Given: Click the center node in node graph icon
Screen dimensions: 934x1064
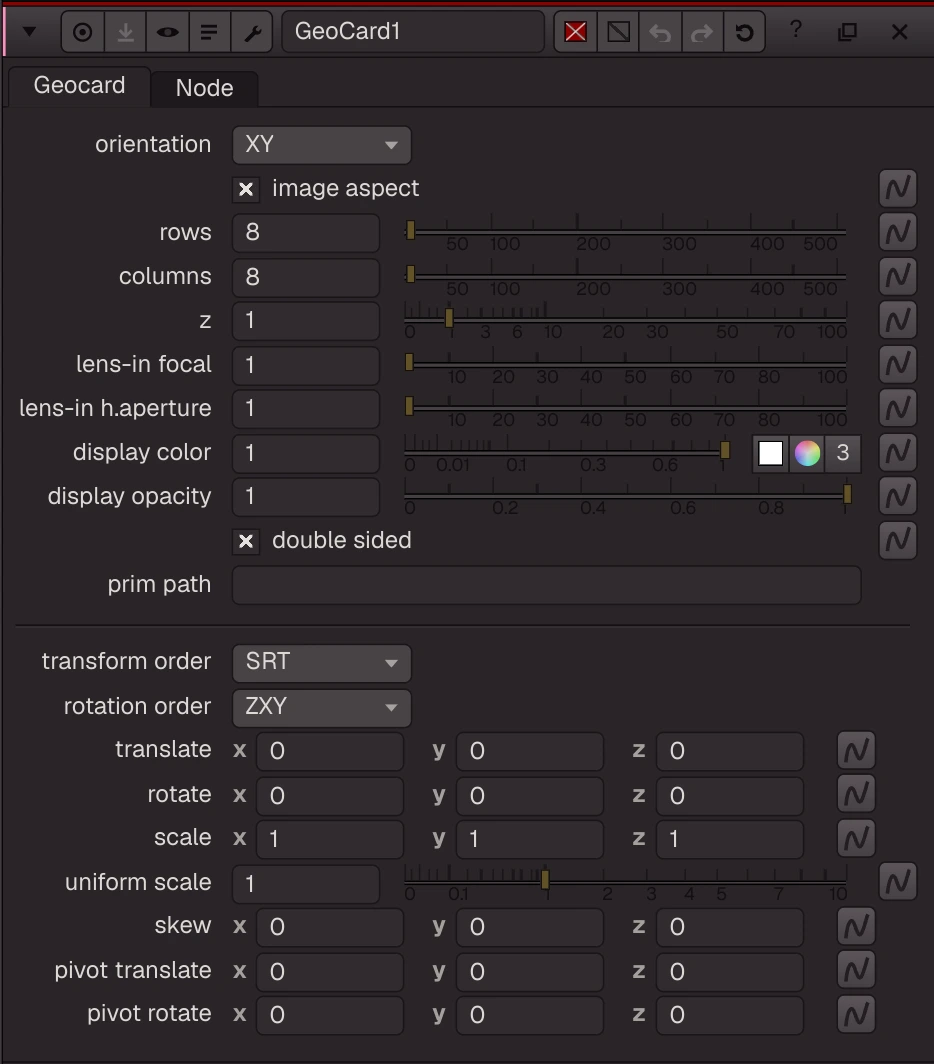Looking at the screenshot, I should pyautogui.click(x=83, y=32).
